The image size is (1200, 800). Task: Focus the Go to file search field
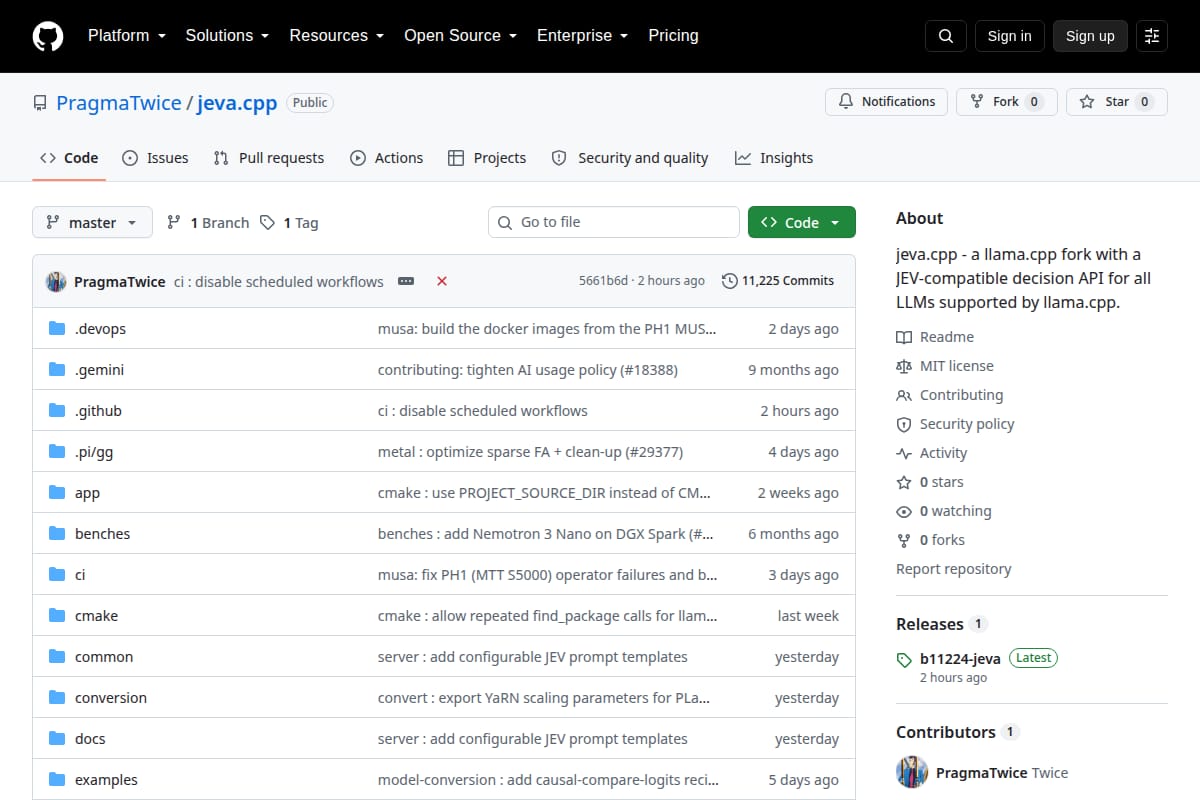614,222
